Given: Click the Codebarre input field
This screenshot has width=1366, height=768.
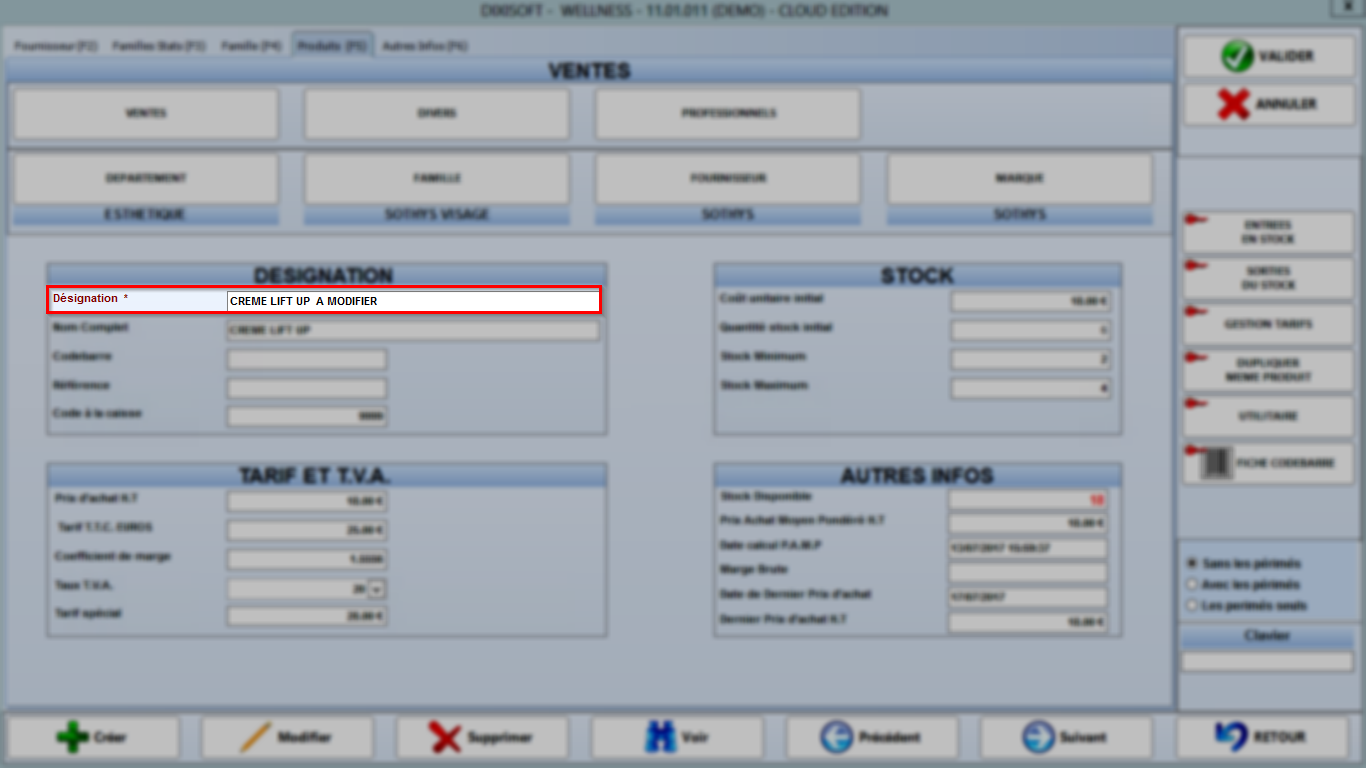Looking at the screenshot, I should tap(307, 359).
